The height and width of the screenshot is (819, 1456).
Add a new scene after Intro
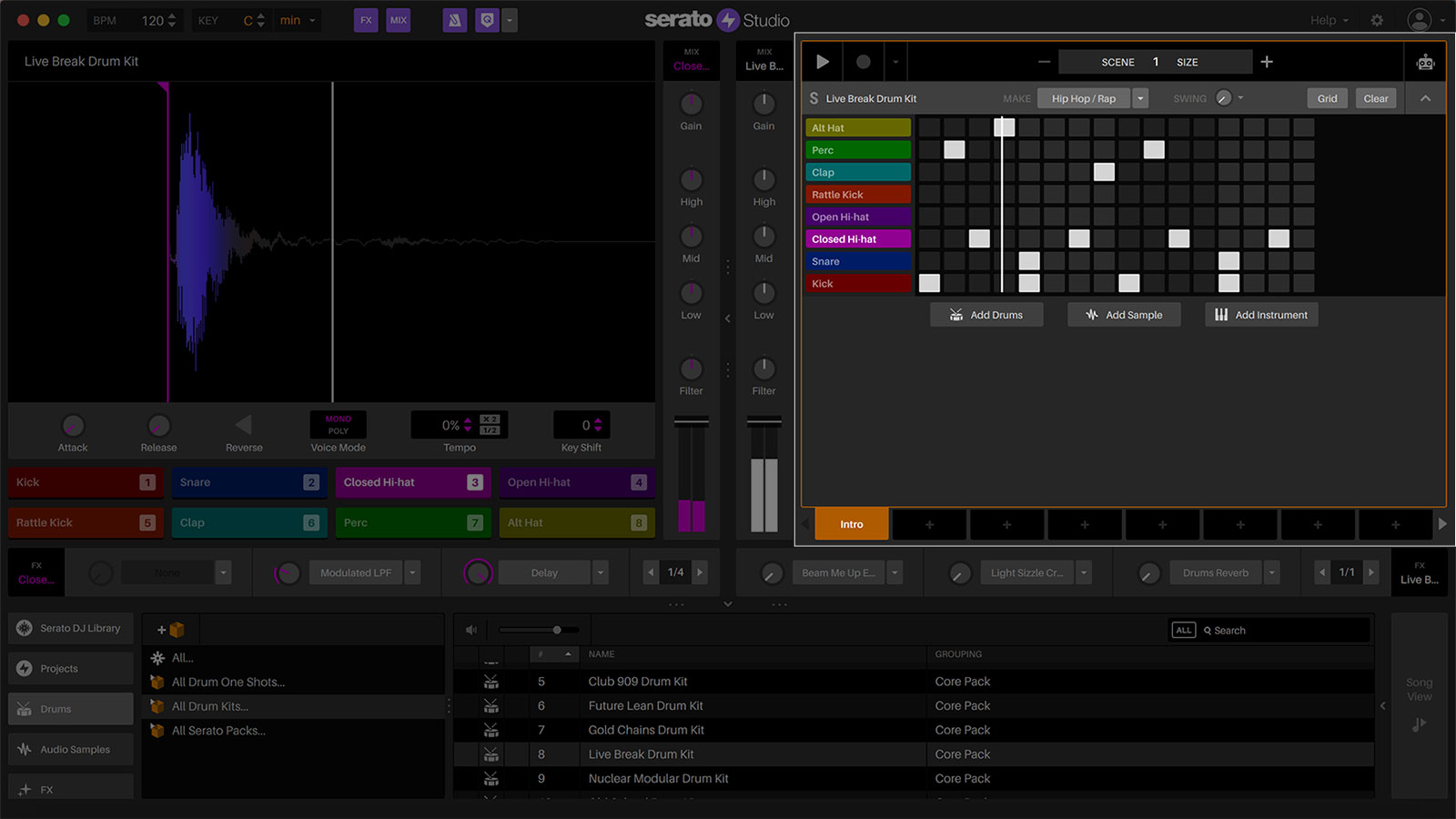coord(929,524)
